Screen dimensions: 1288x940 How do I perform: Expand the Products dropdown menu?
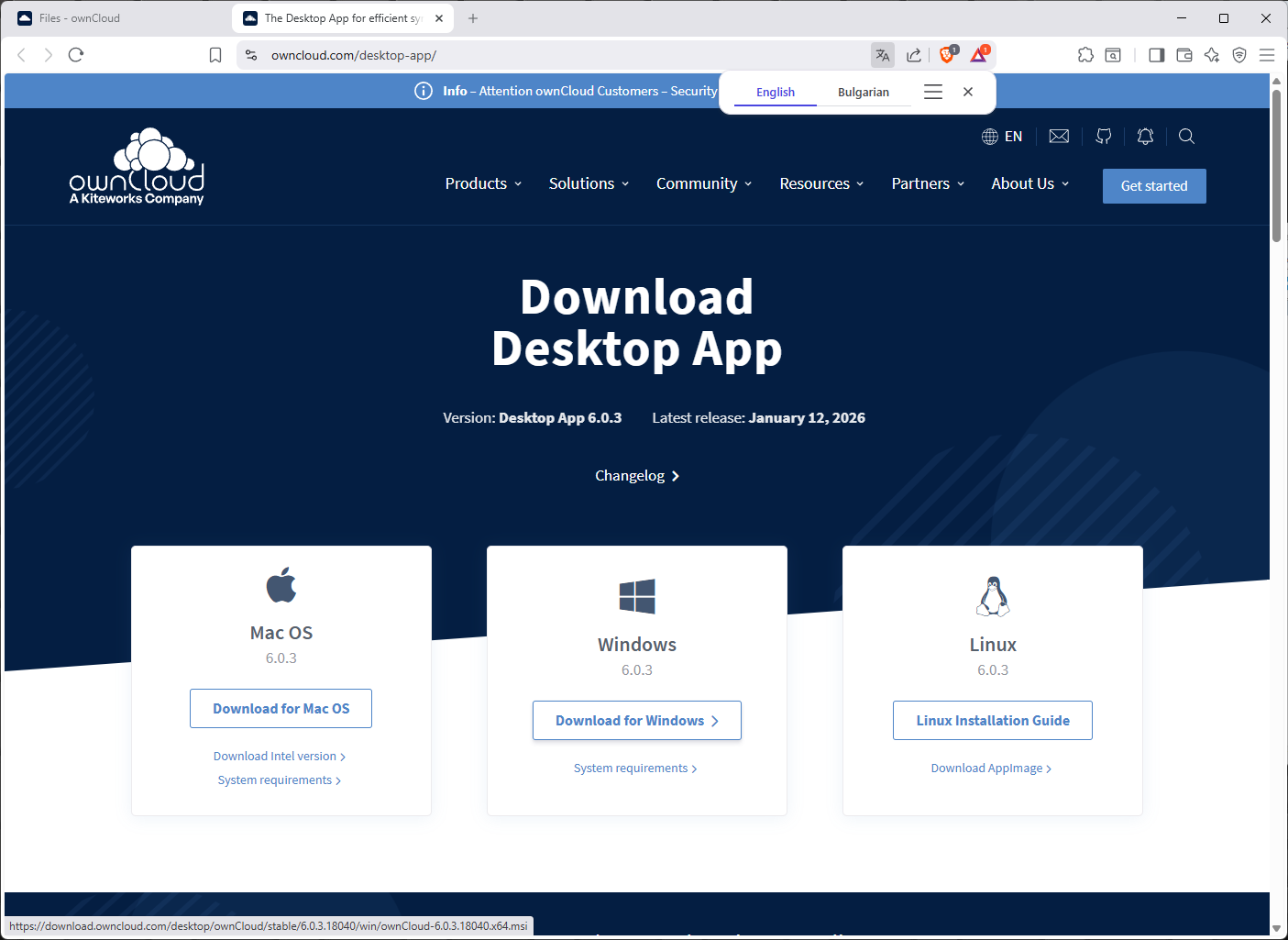coord(483,183)
